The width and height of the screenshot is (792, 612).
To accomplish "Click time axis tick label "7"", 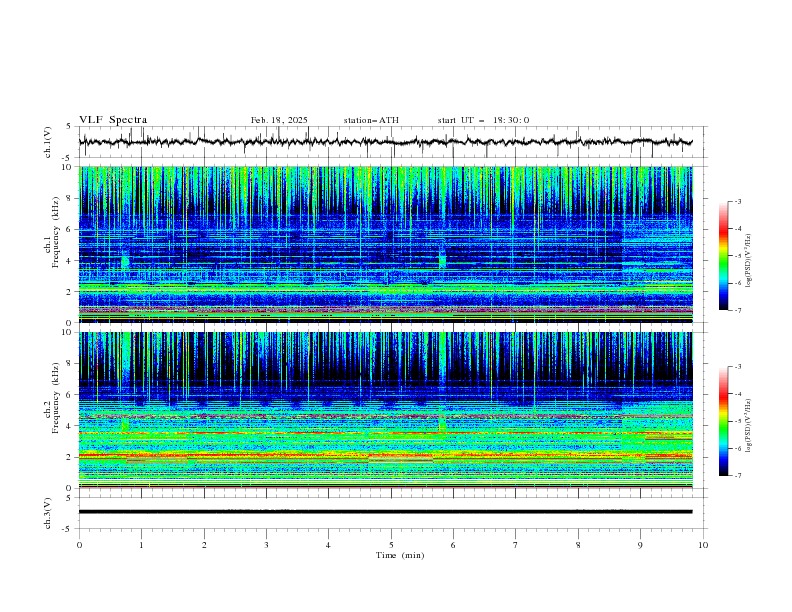I will pyautogui.click(x=516, y=545).
